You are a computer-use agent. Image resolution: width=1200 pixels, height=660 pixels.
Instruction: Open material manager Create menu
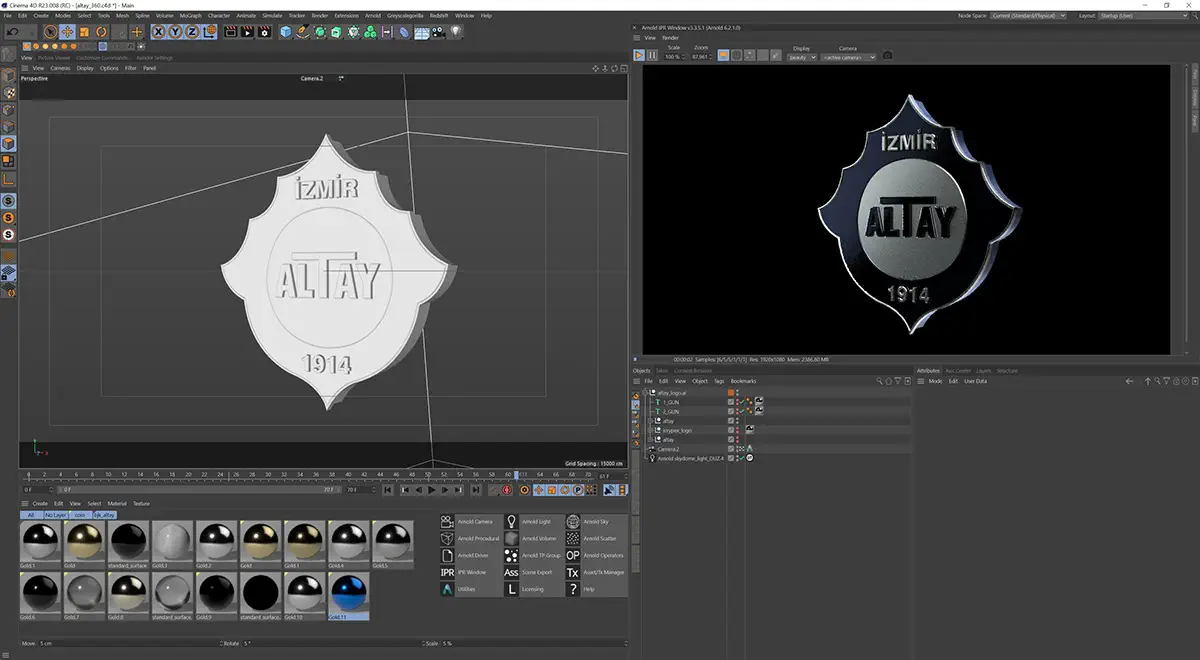pyautogui.click(x=40, y=503)
